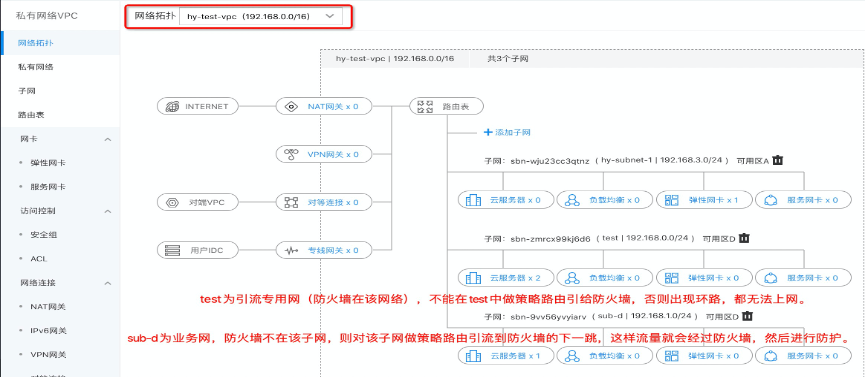Collapse the 网卡 sidebar section
This screenshot has width=866, height=377.
[x=108, y=139]
